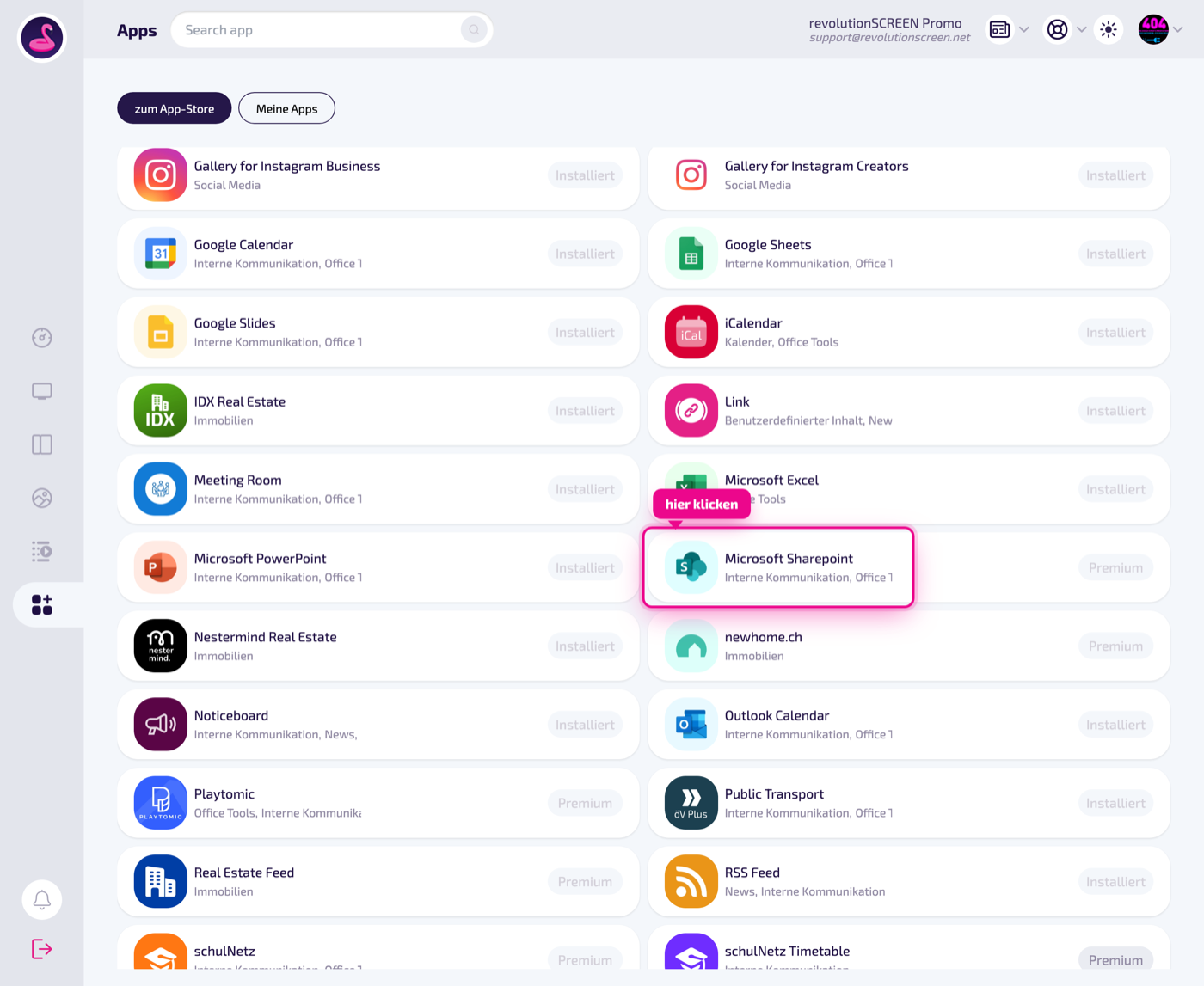Expand the news icon dropdown chevron
Viewport: 1204px width, 986px height.
(1024, 30)
